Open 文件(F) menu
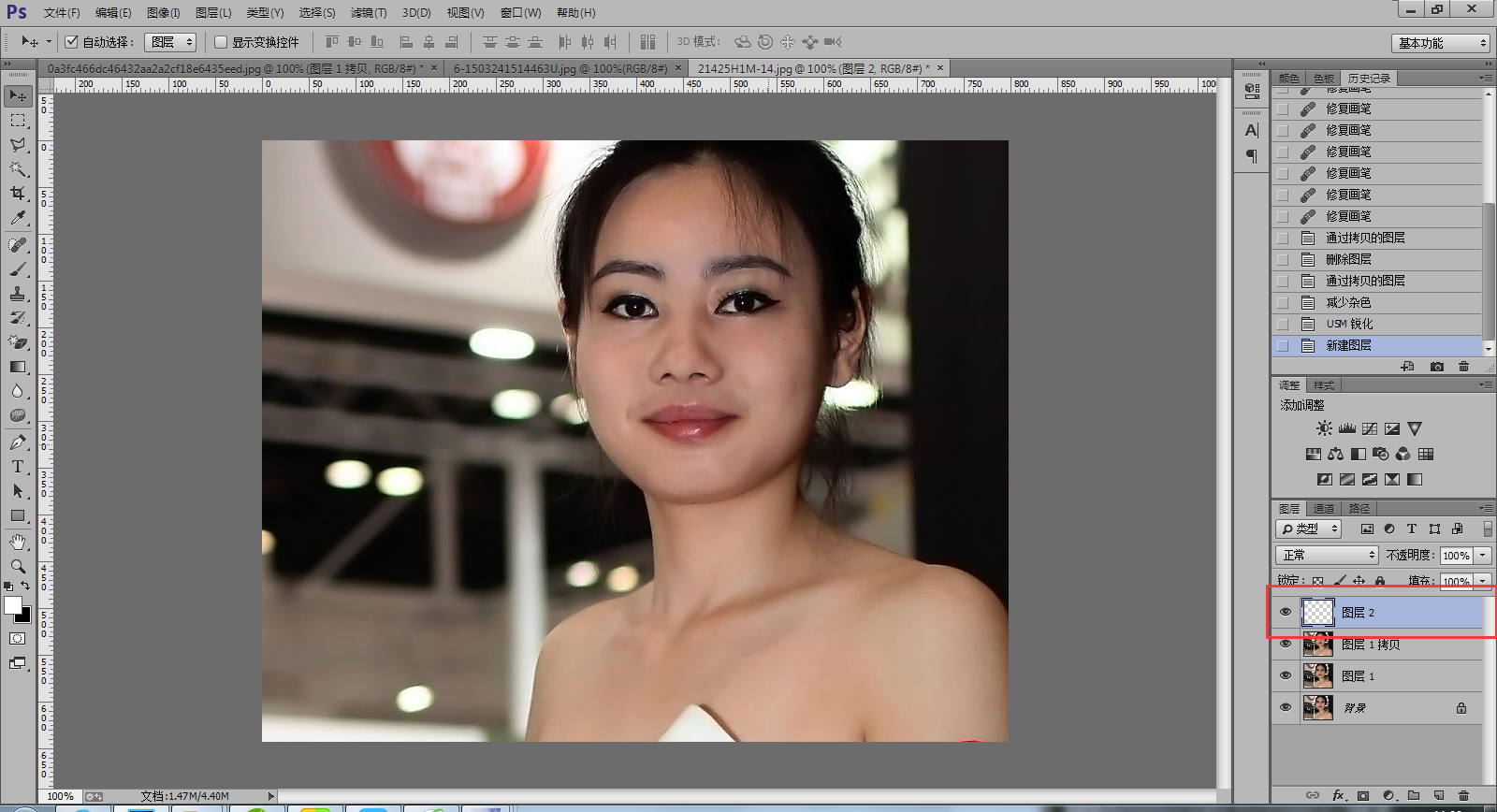Image resolution: width=1497 pixels, height=812 pixels. click(62, 13)
